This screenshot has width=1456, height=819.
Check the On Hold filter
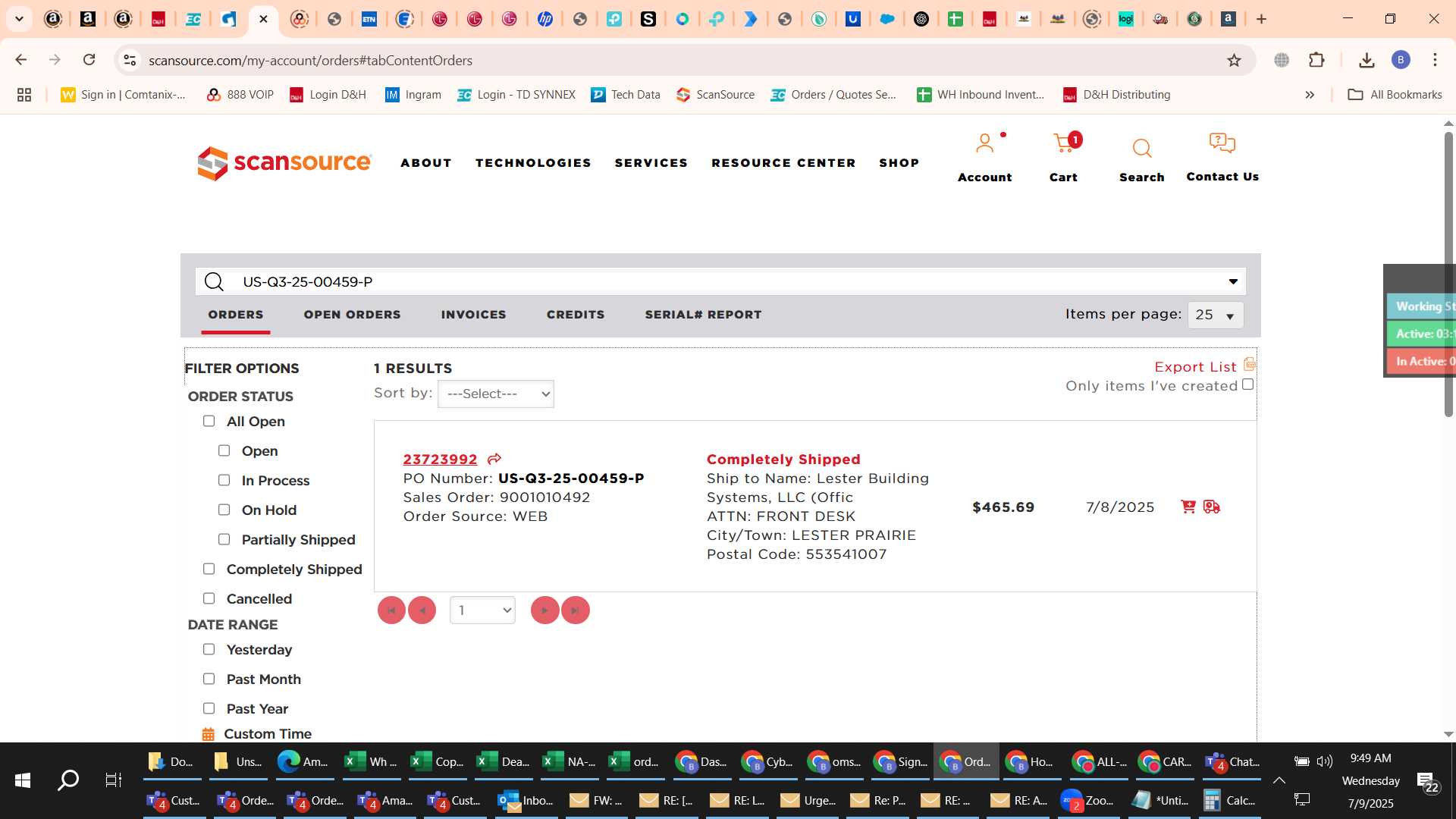pos(224,510)
